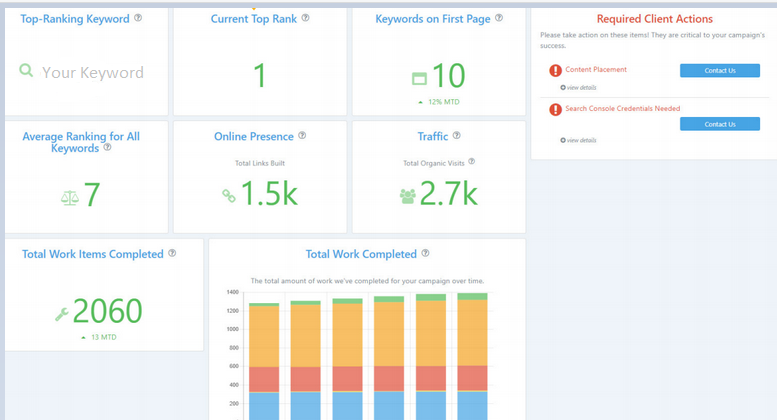Click help icon next to Total Organic Visits
The width and height of the screenshot is (777, 420).
tap(472, 162)
